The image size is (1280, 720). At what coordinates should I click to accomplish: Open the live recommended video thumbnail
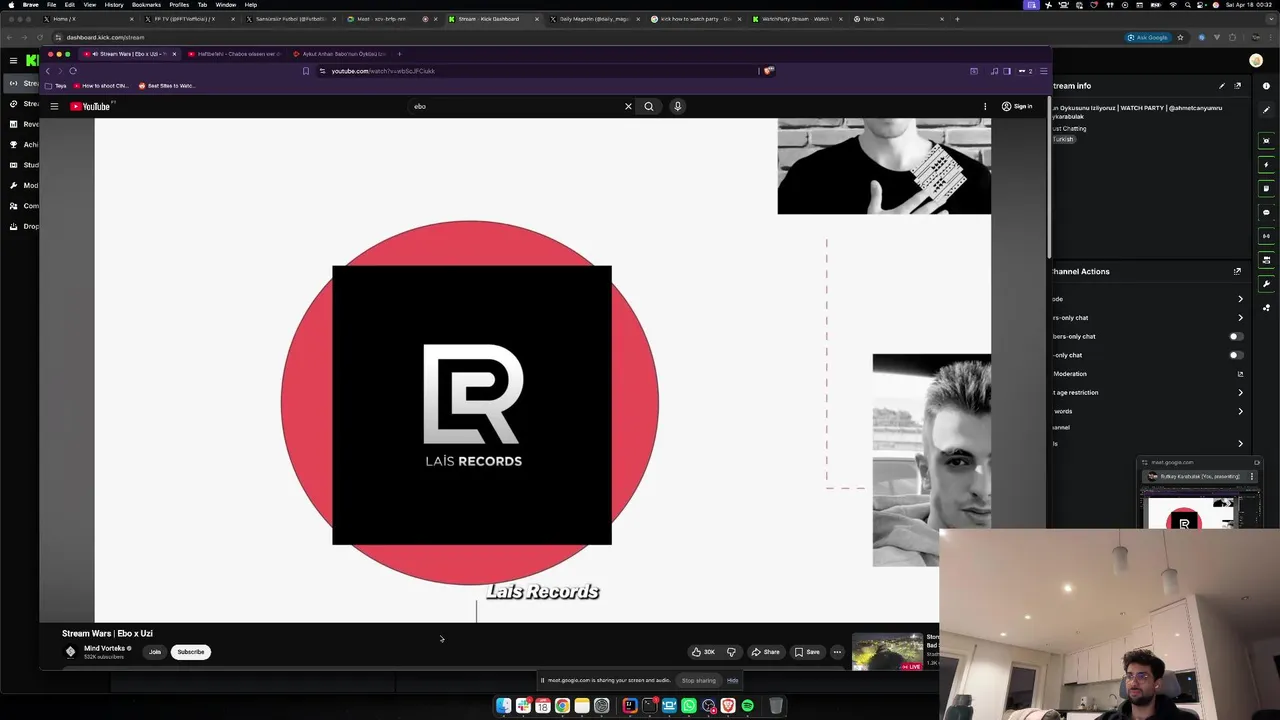click(888, 652)
